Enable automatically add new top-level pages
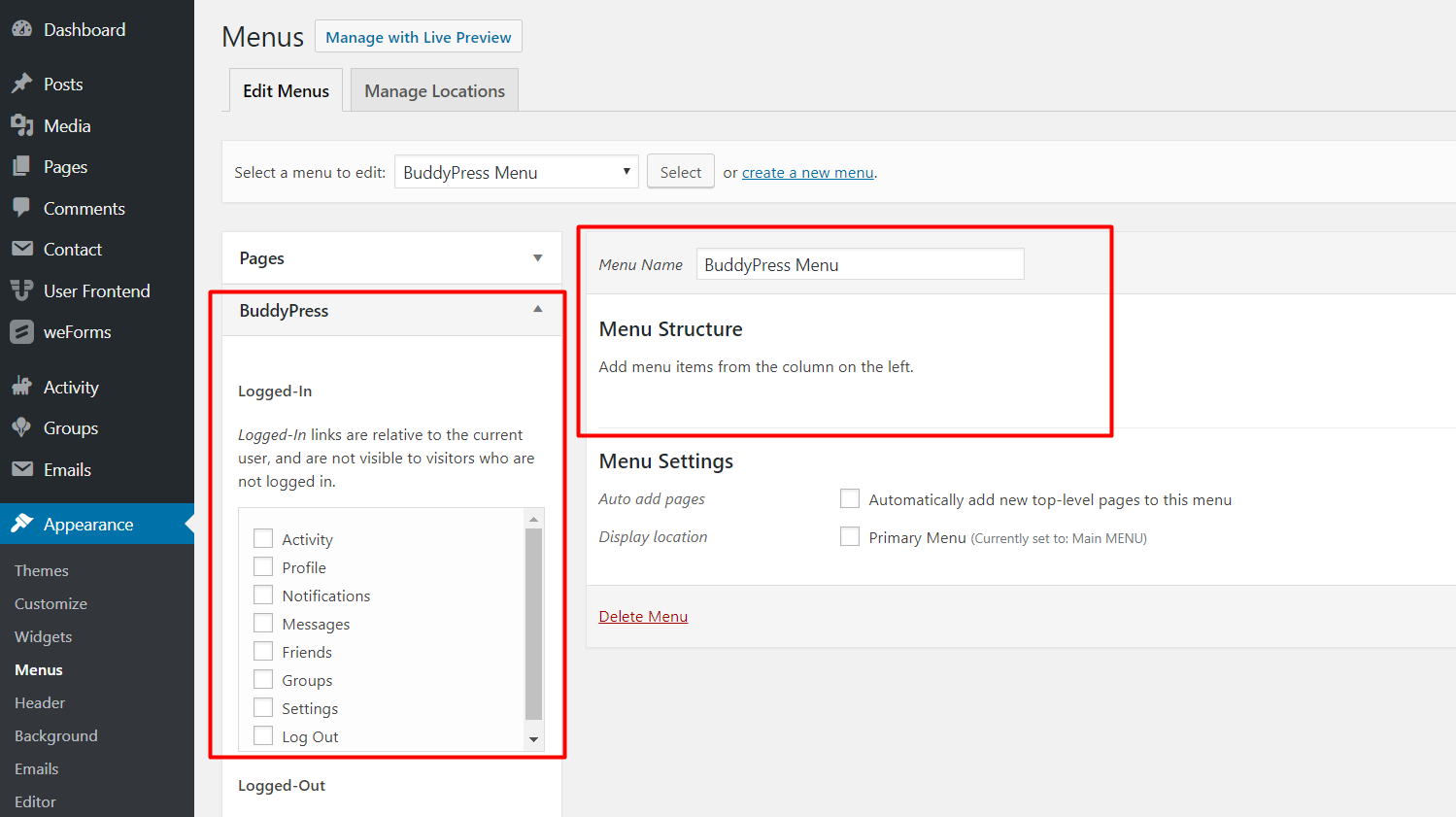Viewport: 1456px width, 817px height. click(850, 499)
